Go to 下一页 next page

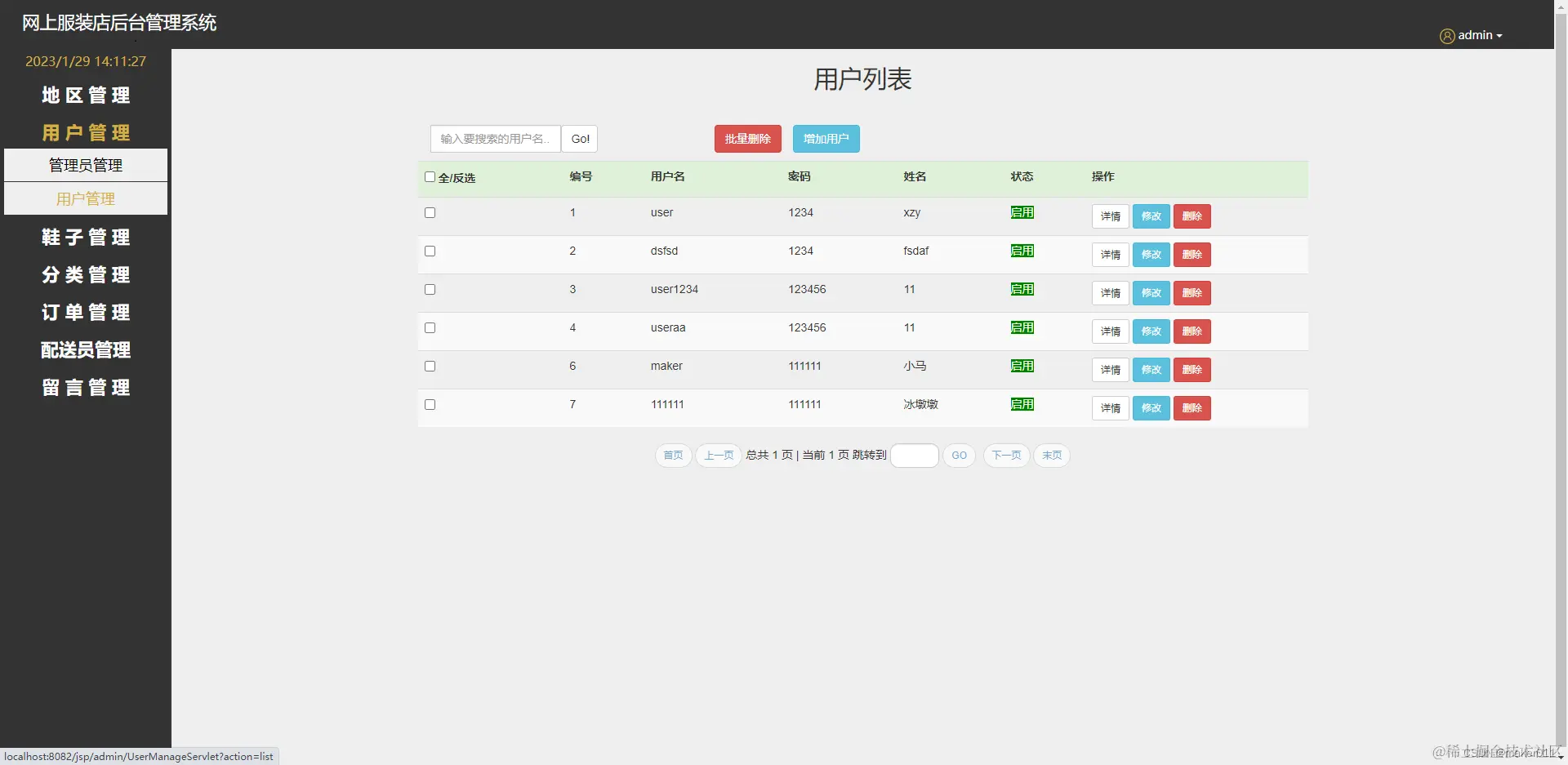[1007, 456]
